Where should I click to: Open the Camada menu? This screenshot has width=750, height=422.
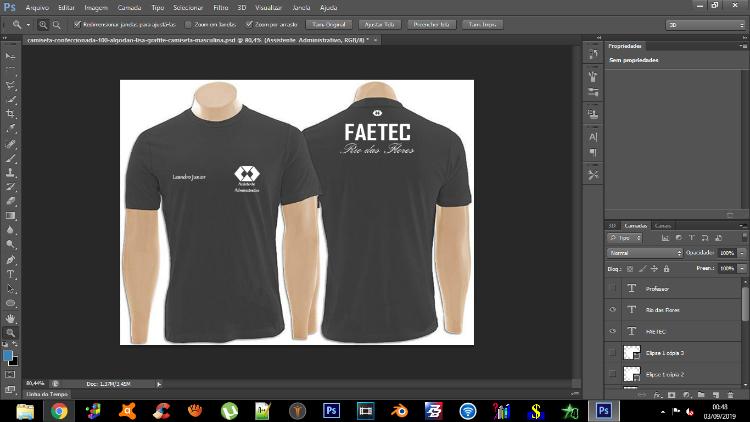tap(129, 8)
